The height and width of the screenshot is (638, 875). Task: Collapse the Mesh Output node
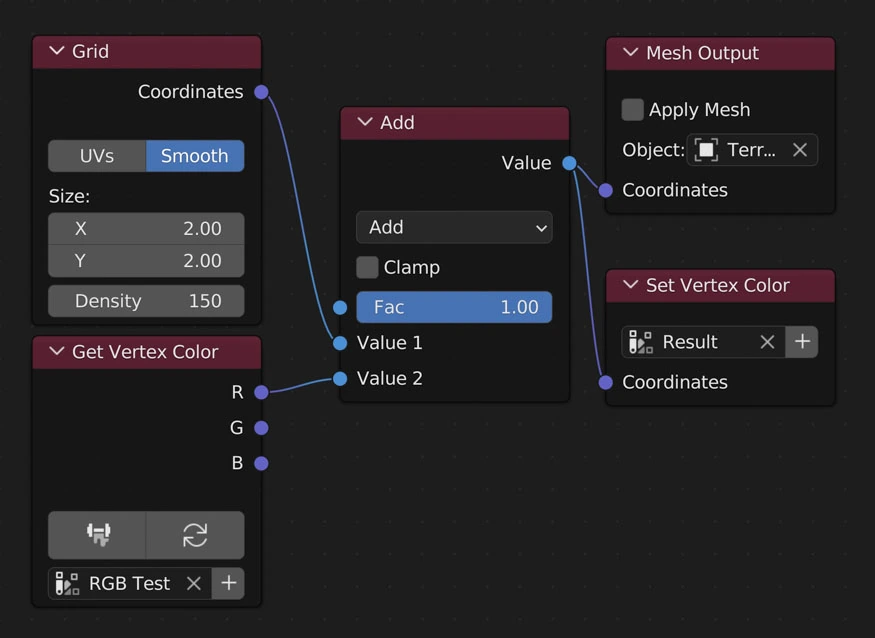(x=630, y=54)
